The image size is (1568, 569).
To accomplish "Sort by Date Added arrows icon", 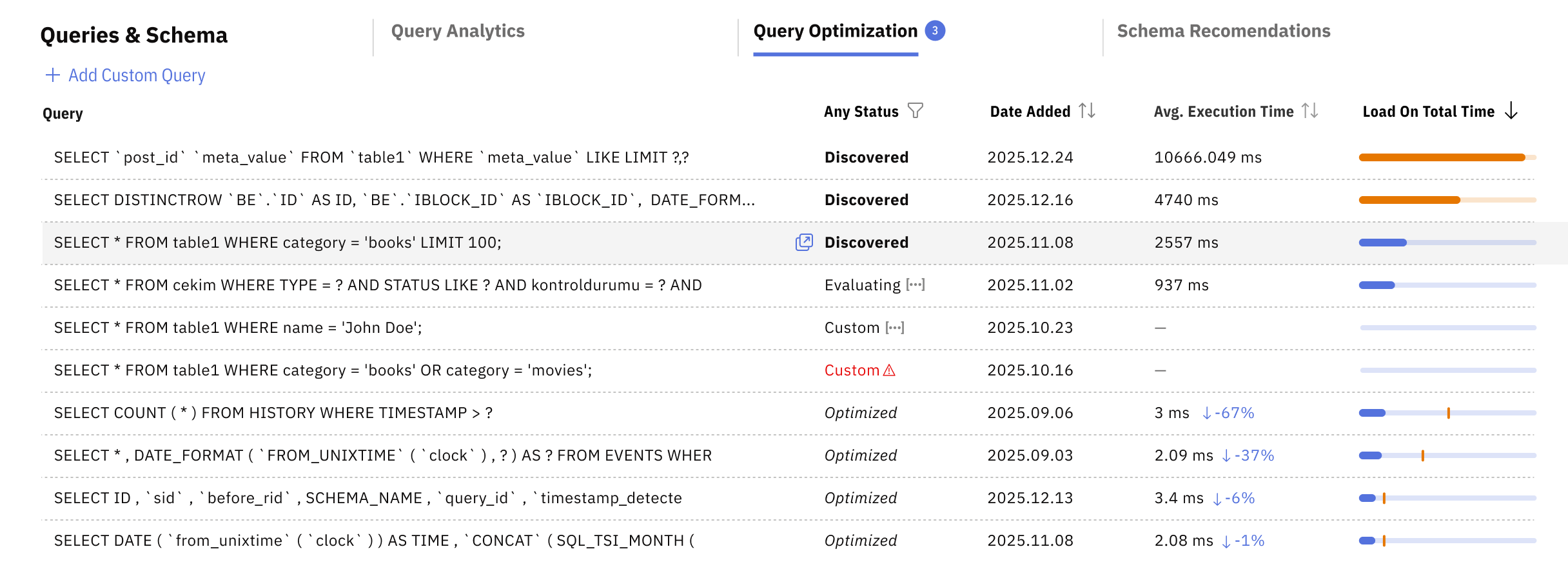I will pyautogui.click(x=1087, y=111).
